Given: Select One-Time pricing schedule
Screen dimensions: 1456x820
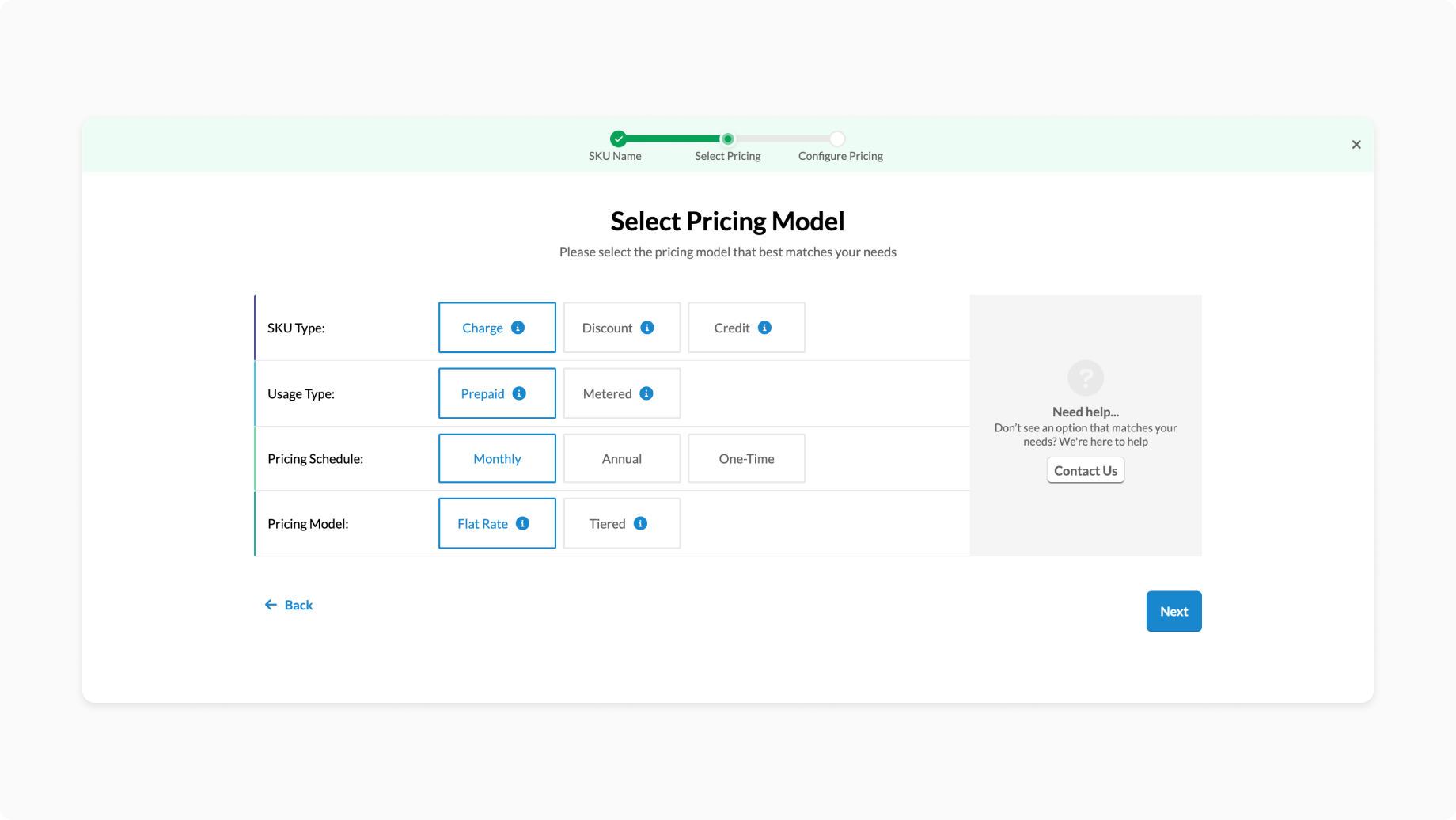Looking at the screenshot, I should 746,458.
